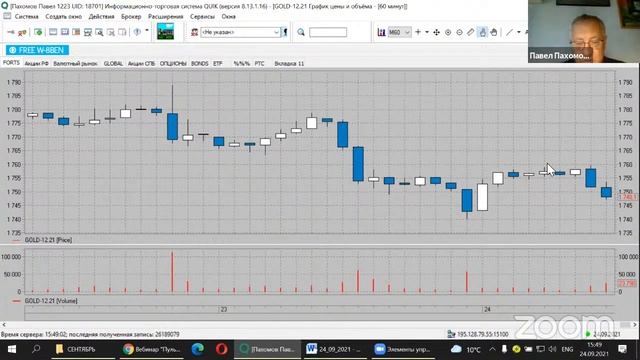Switch to the Валютный рынок tab
Viewport: 640px width, 360px height.
[75, 64]
